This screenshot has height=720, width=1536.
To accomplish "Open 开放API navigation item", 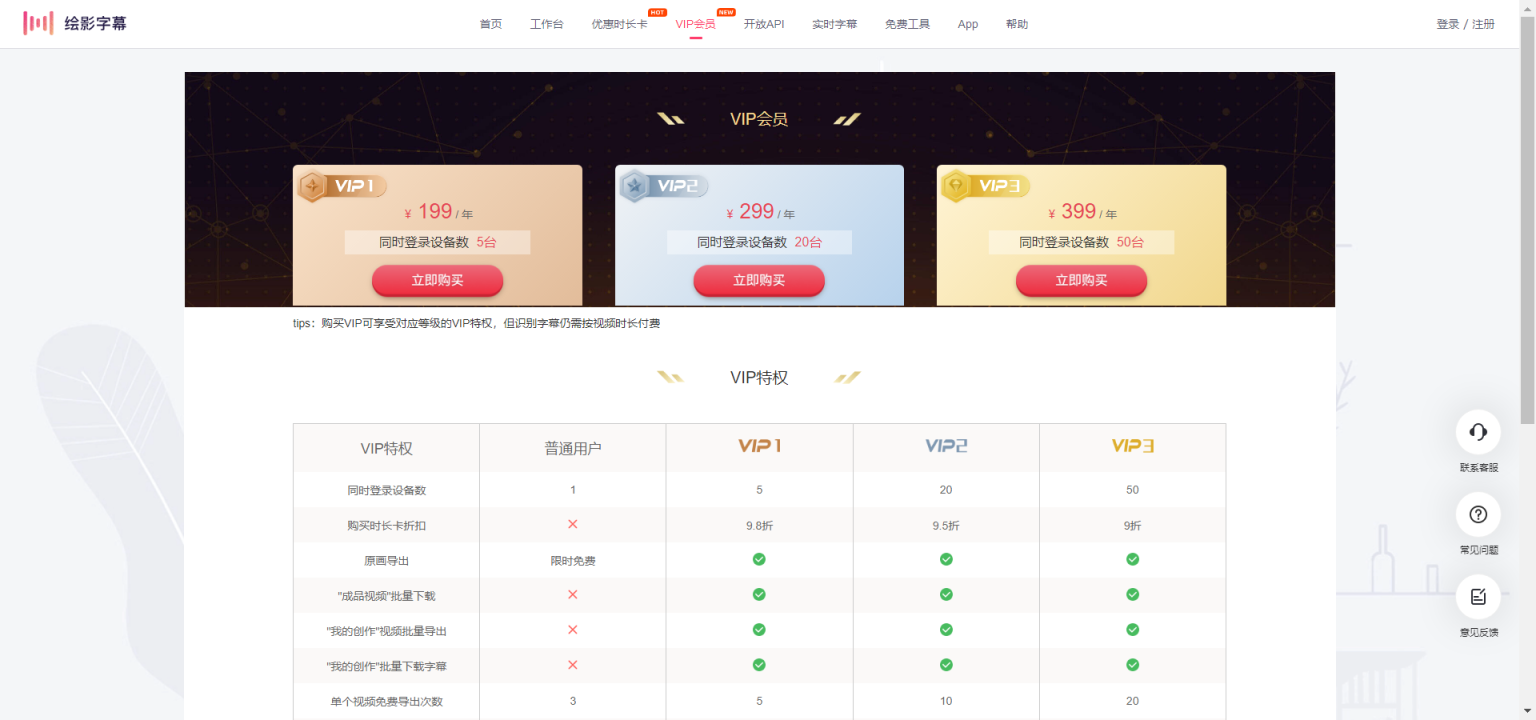I will [x=764, y=24].
